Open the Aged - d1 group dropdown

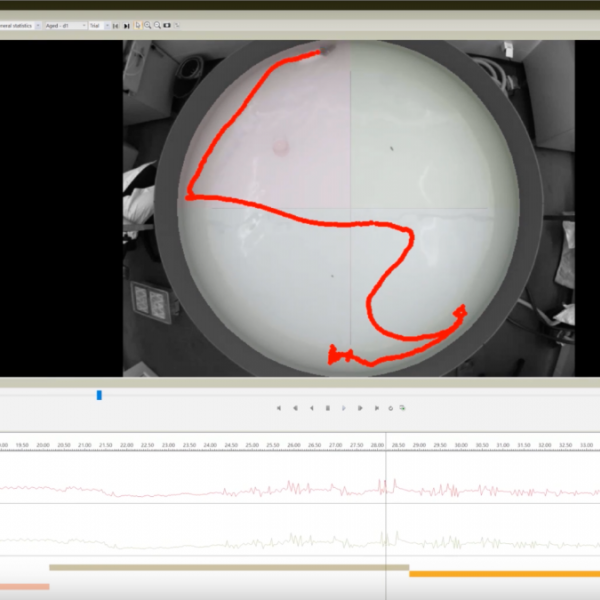click(84, 25)
